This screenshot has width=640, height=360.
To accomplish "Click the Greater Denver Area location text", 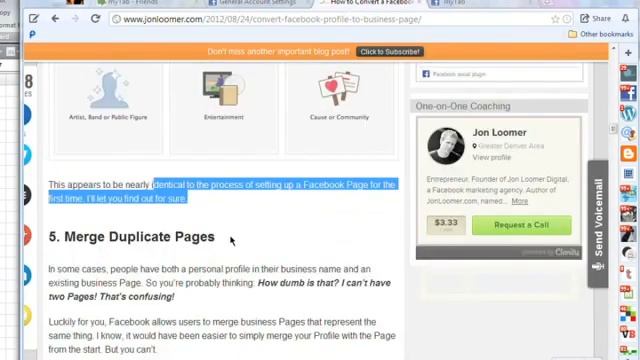I will click(x=511, y=146).
